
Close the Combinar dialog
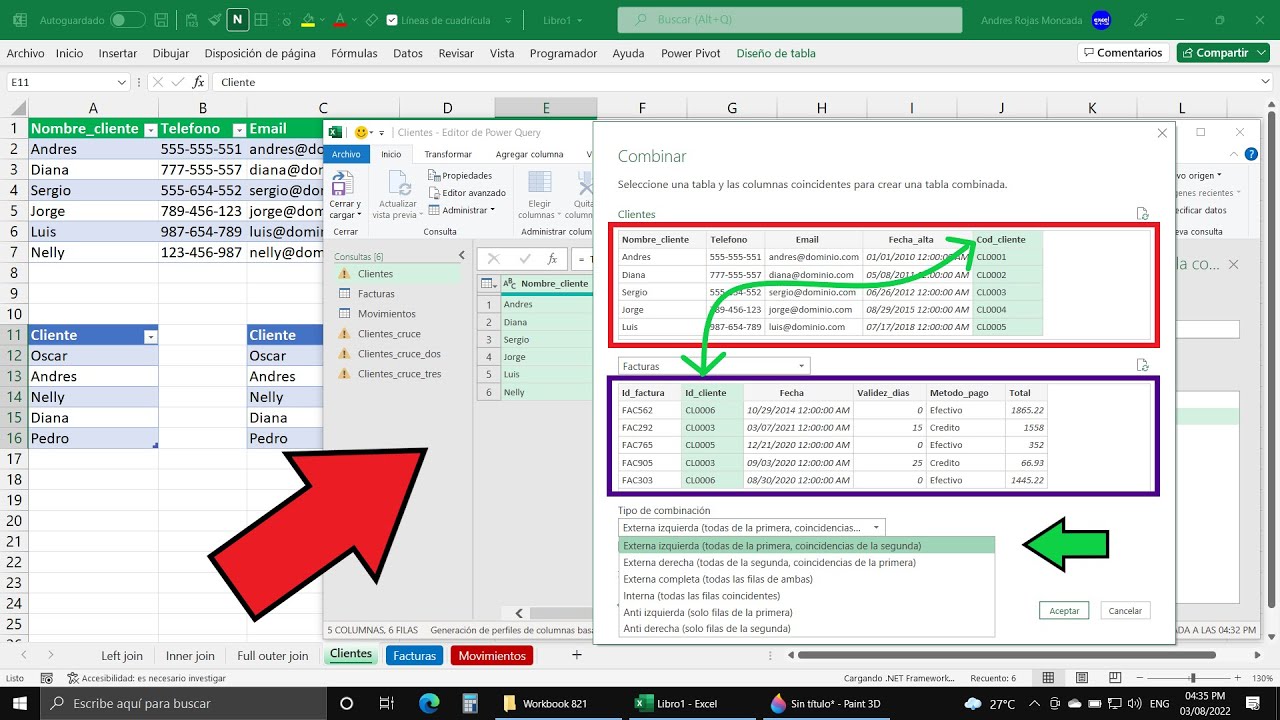click(1162, 133)
